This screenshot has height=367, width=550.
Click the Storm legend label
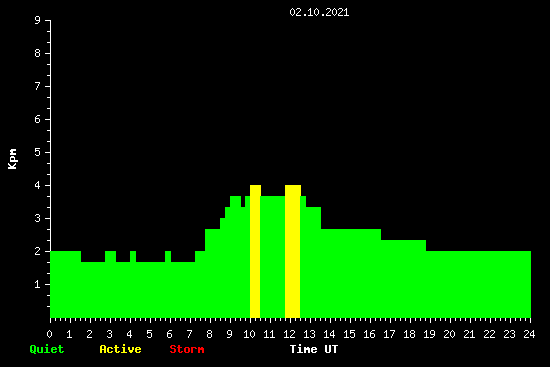187,349
